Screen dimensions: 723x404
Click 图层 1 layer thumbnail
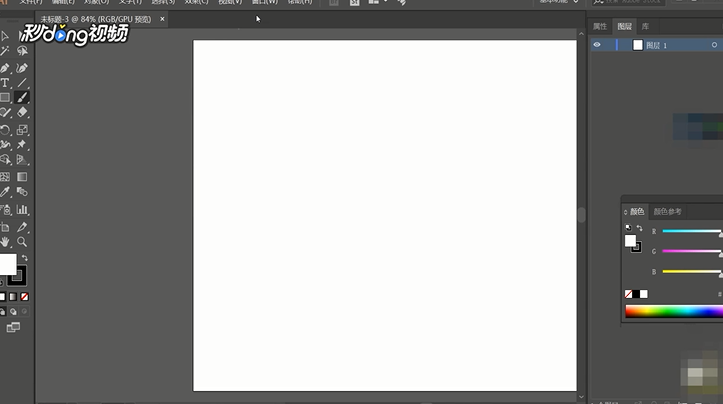point(638,45)
